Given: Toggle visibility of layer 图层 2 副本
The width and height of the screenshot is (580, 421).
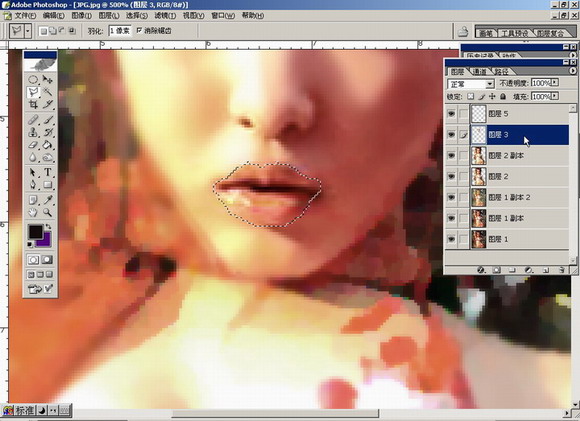Looking at the screenshot, I should (451, 156).
